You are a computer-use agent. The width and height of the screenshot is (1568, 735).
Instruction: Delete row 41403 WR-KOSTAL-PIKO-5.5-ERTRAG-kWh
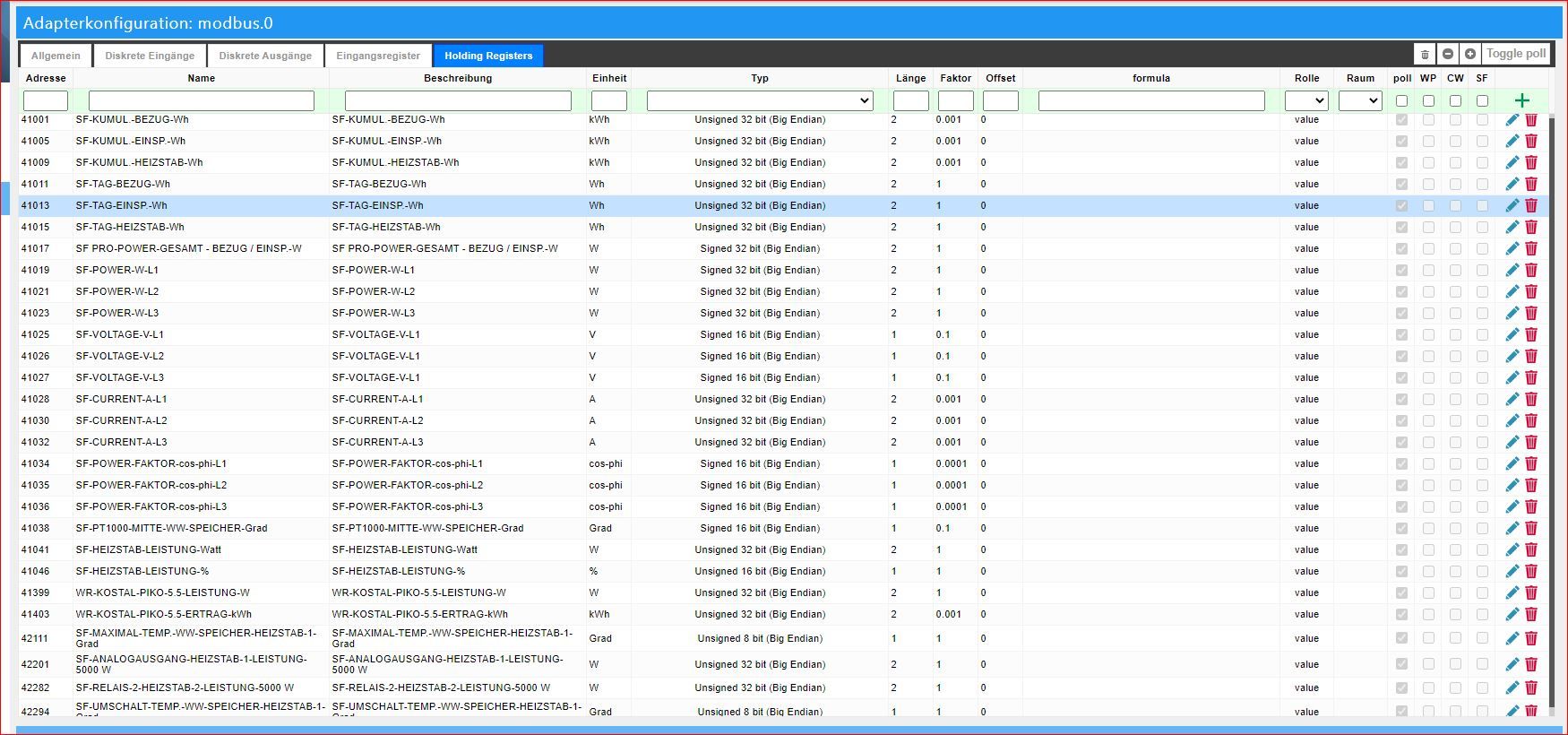pyautogui.click(x=1531, y=614)
